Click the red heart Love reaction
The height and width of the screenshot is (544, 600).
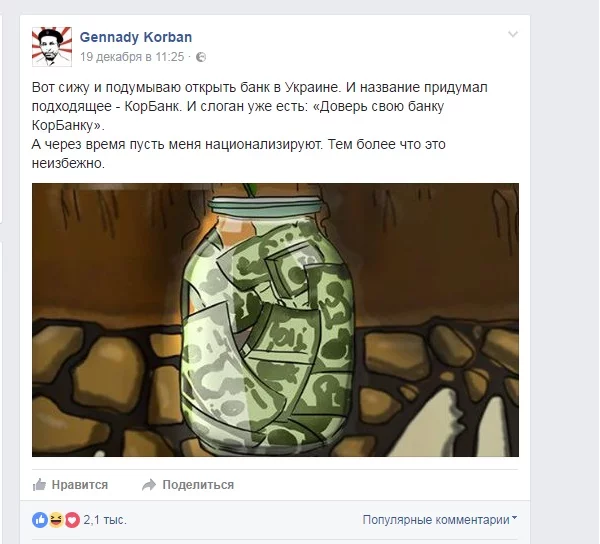72,520
